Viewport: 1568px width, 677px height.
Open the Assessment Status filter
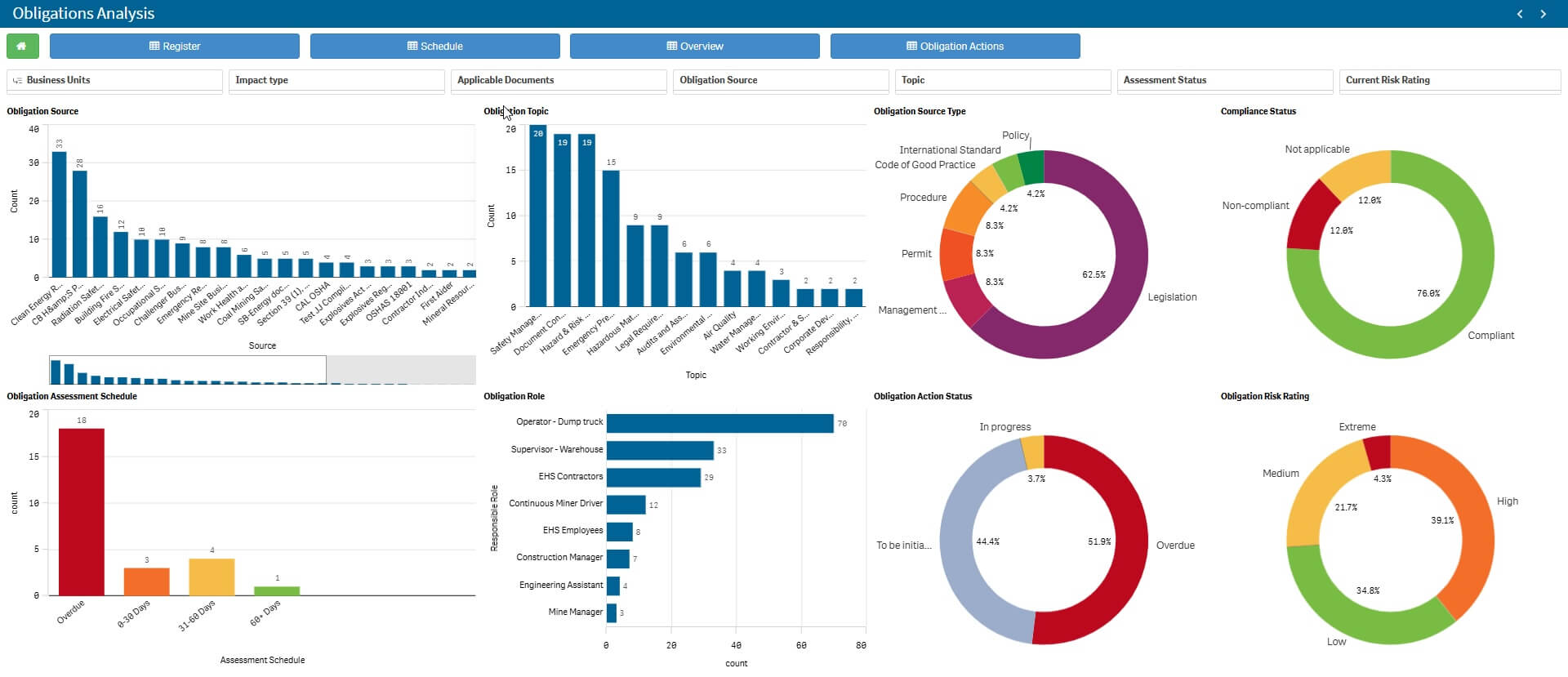(x=1225, y=80)
